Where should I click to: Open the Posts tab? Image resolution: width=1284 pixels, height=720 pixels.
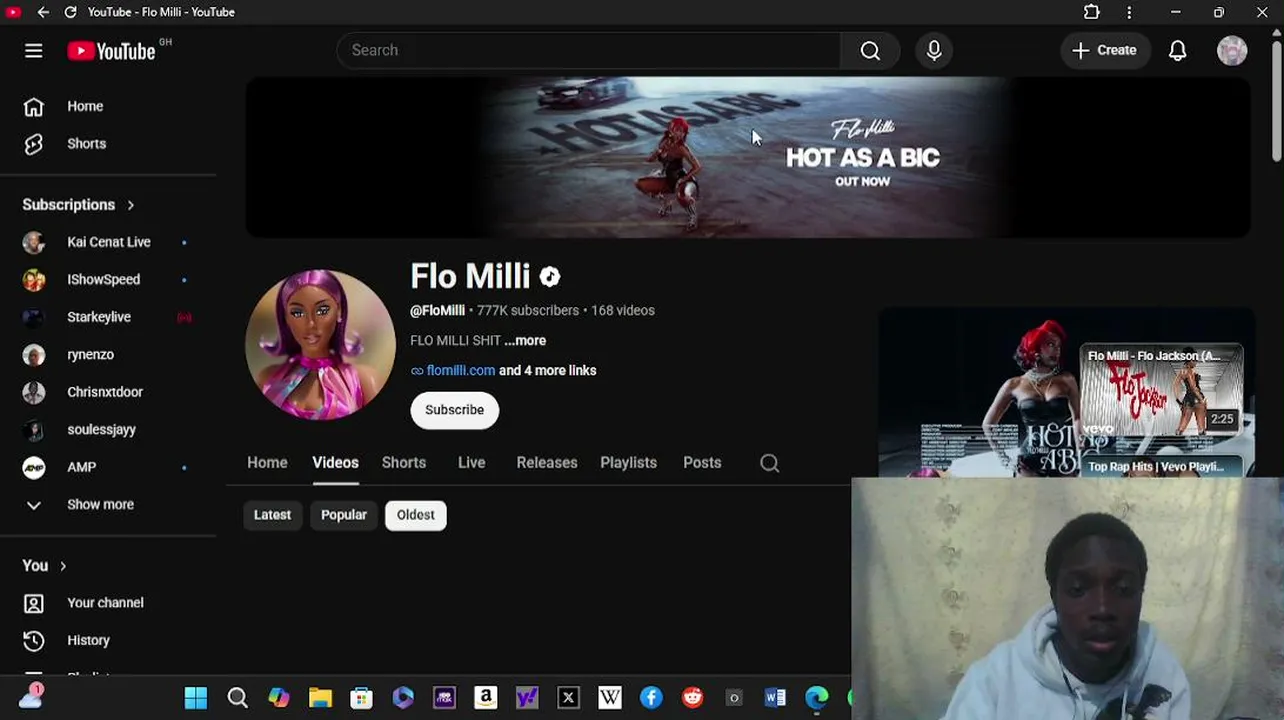pyautogui.click(x=702, y=463)
